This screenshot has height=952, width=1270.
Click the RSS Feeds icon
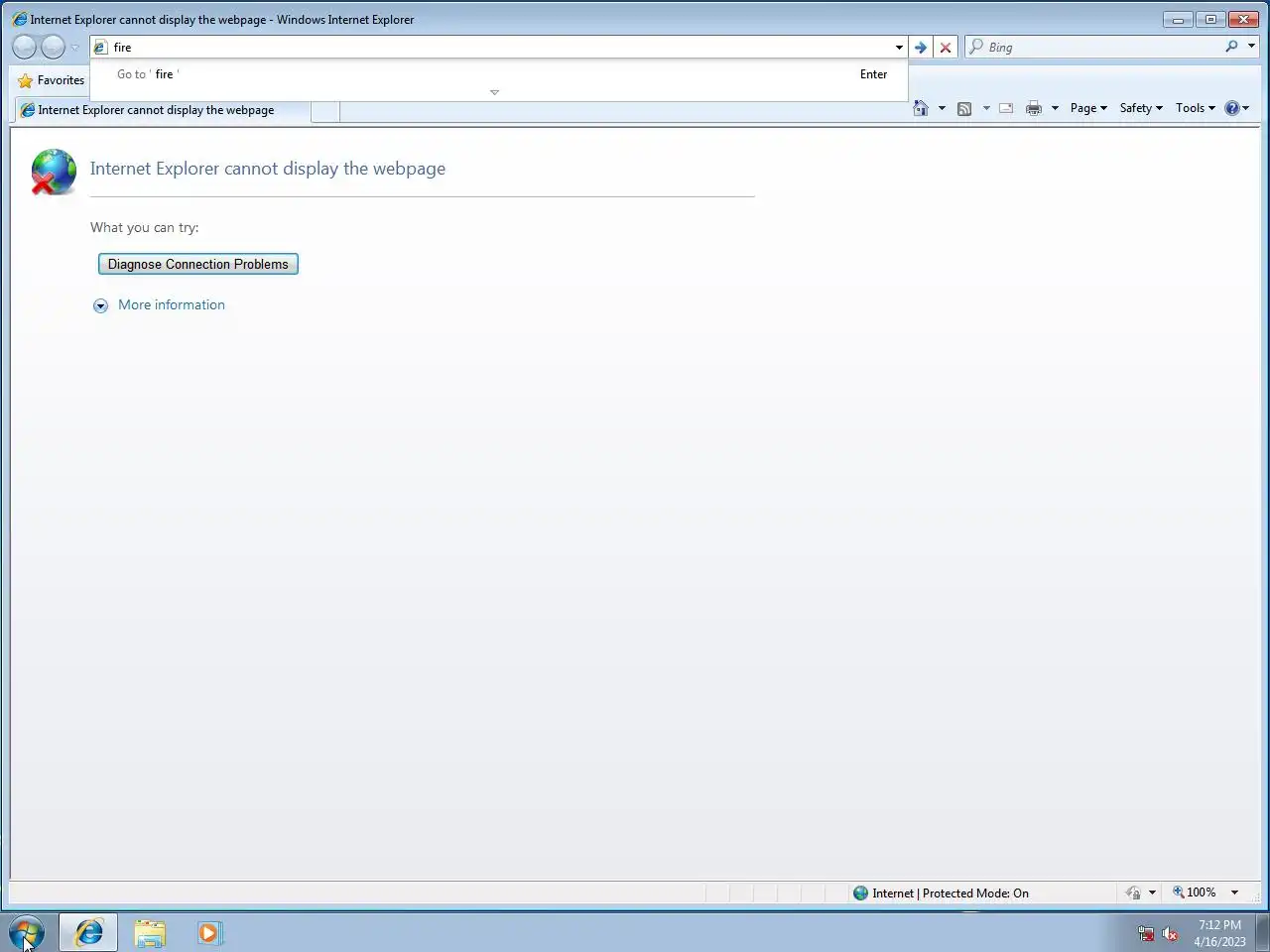[x=964, y=108]
